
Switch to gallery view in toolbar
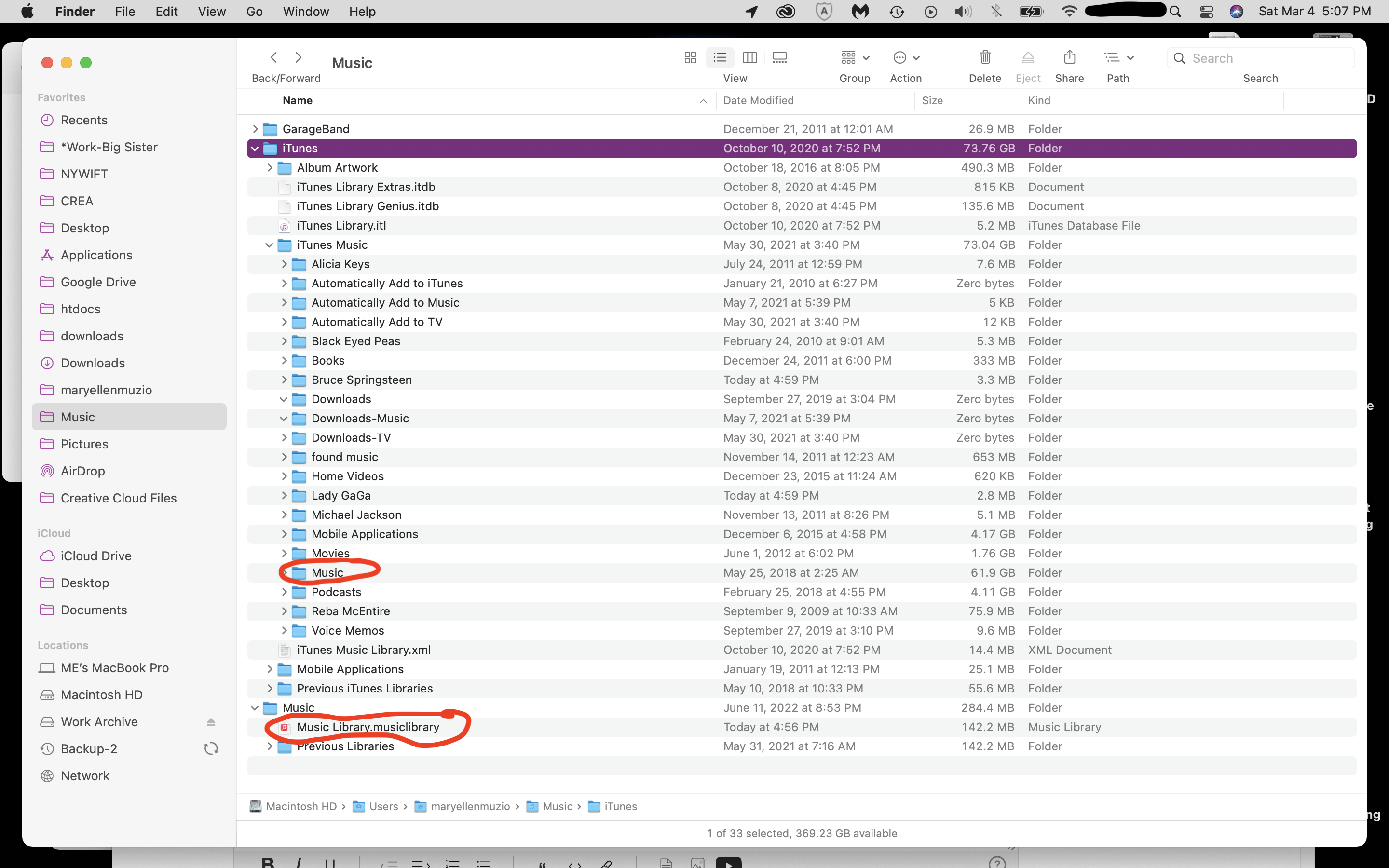[x=779, y=58]
